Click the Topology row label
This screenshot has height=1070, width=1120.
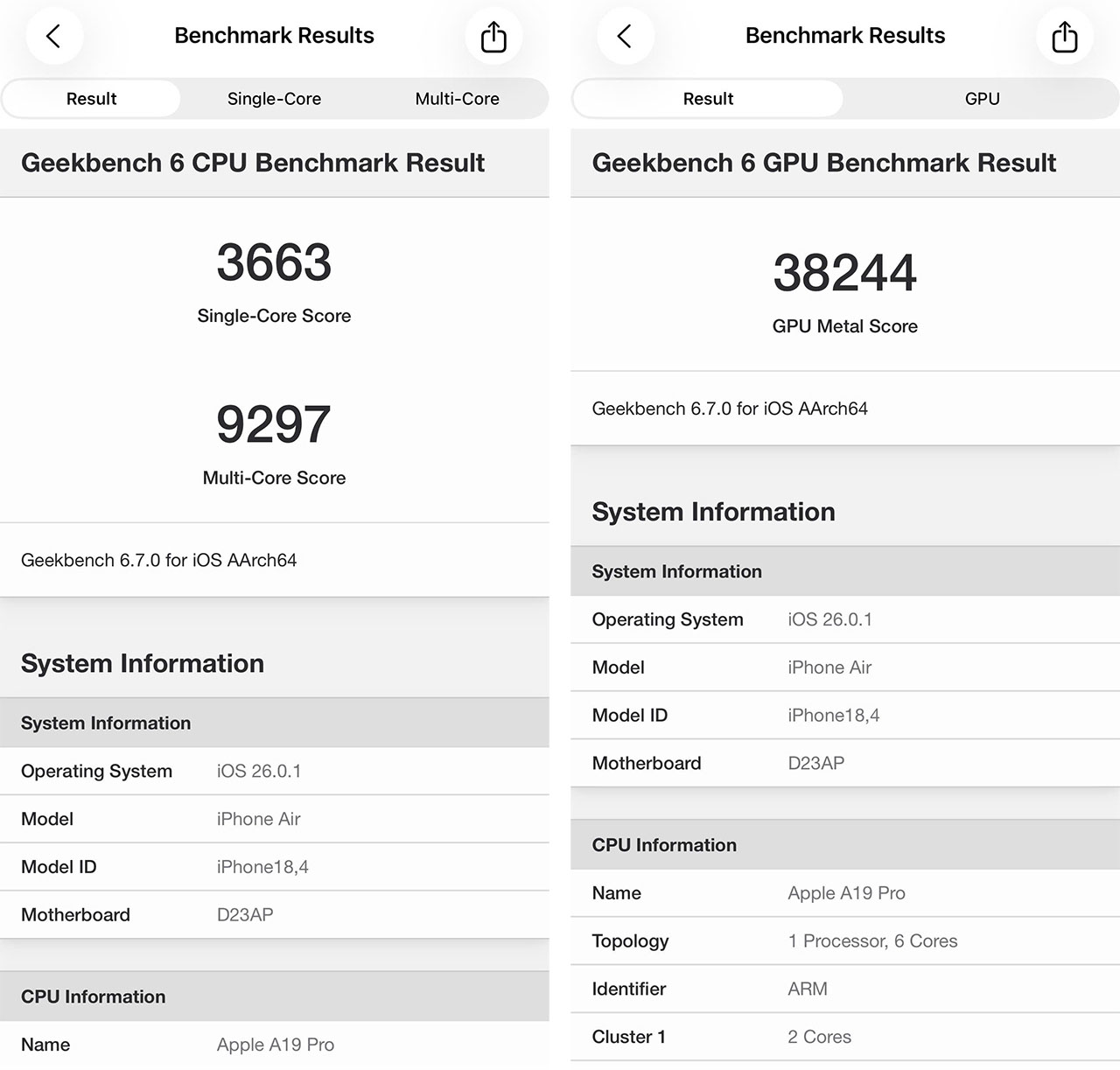pos(630,941)
